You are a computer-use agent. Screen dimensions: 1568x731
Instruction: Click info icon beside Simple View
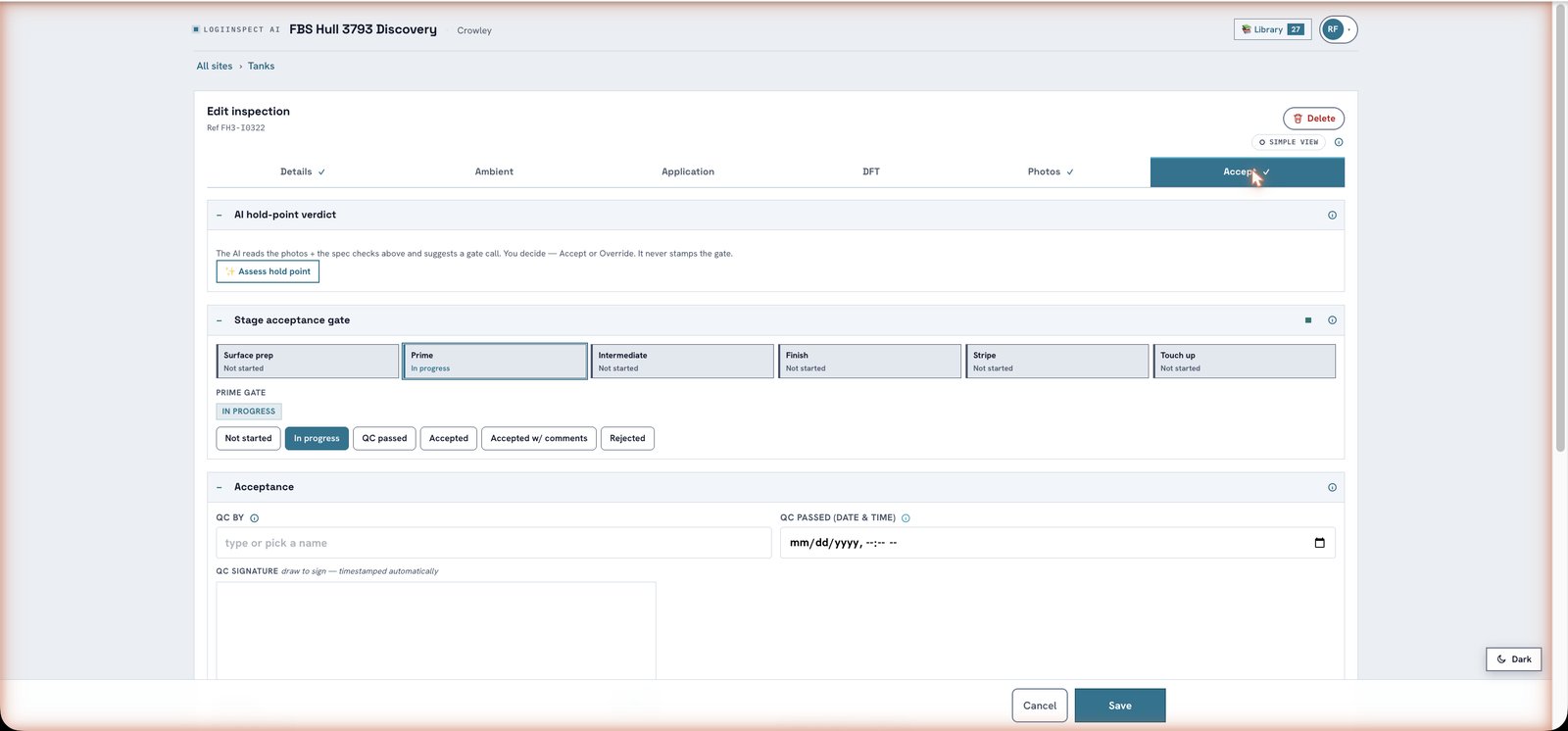[1339, 142]
